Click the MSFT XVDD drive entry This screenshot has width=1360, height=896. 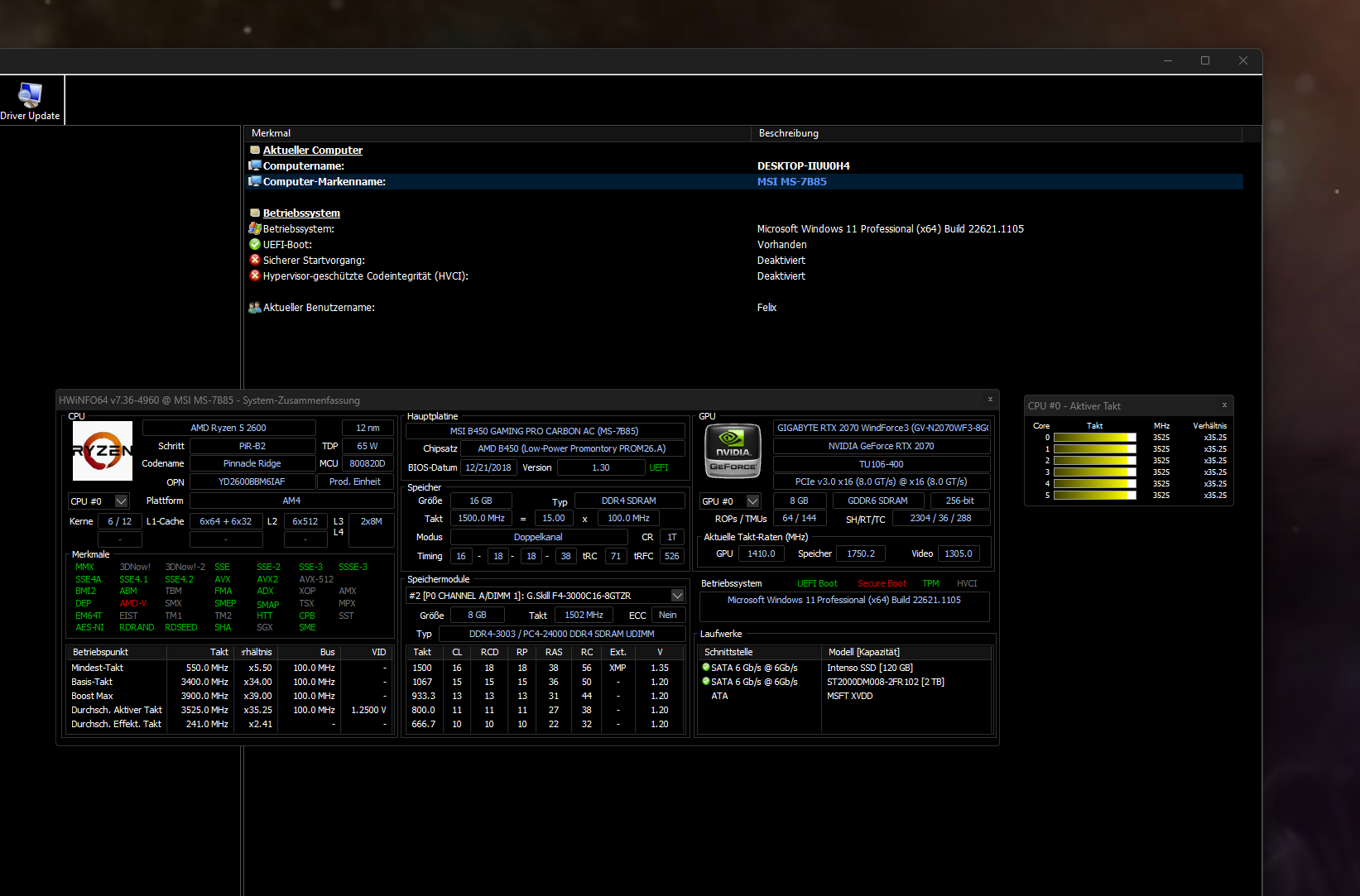coord(850,696)
